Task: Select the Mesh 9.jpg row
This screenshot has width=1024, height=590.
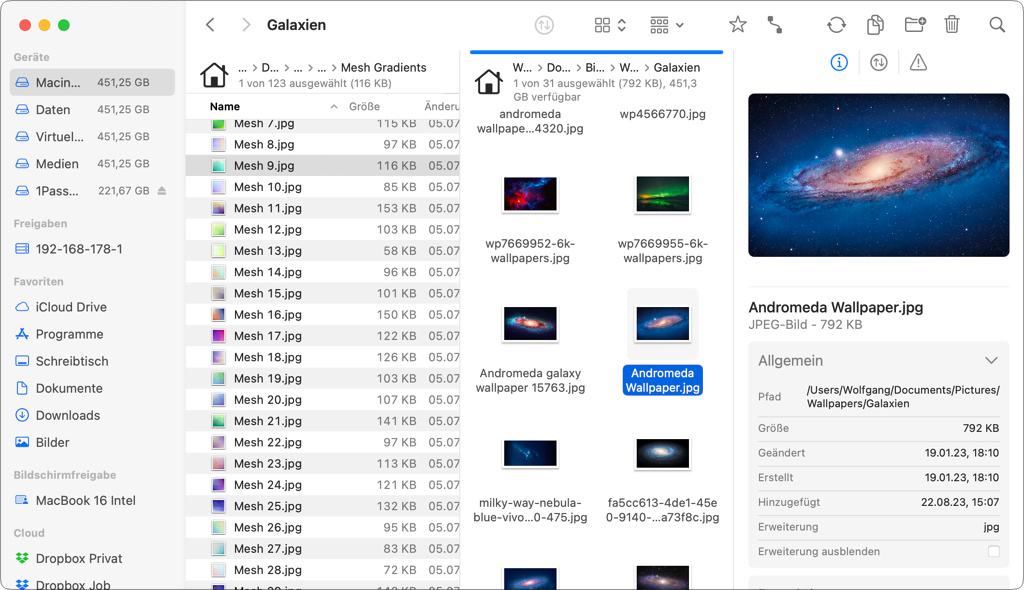Action: coord(323,166)
